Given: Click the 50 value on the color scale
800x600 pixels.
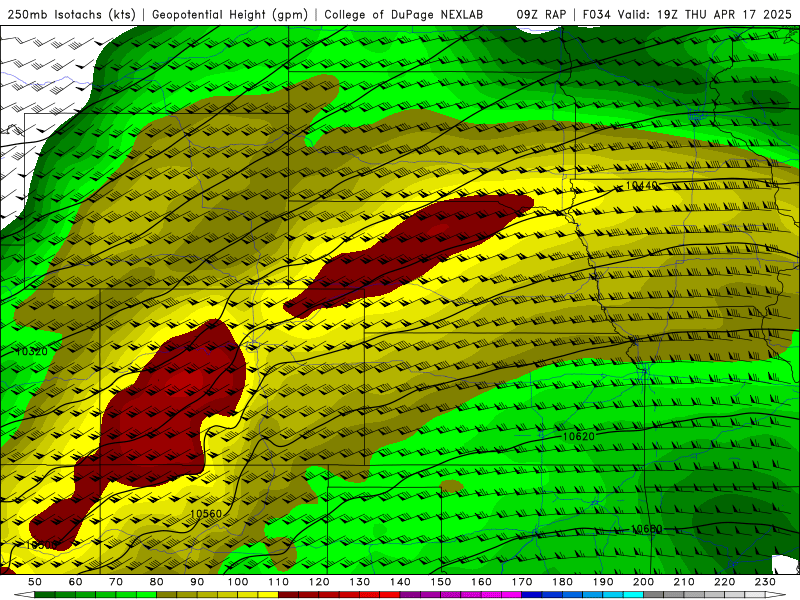Looking at the screenshot, I should coord(35,582).
